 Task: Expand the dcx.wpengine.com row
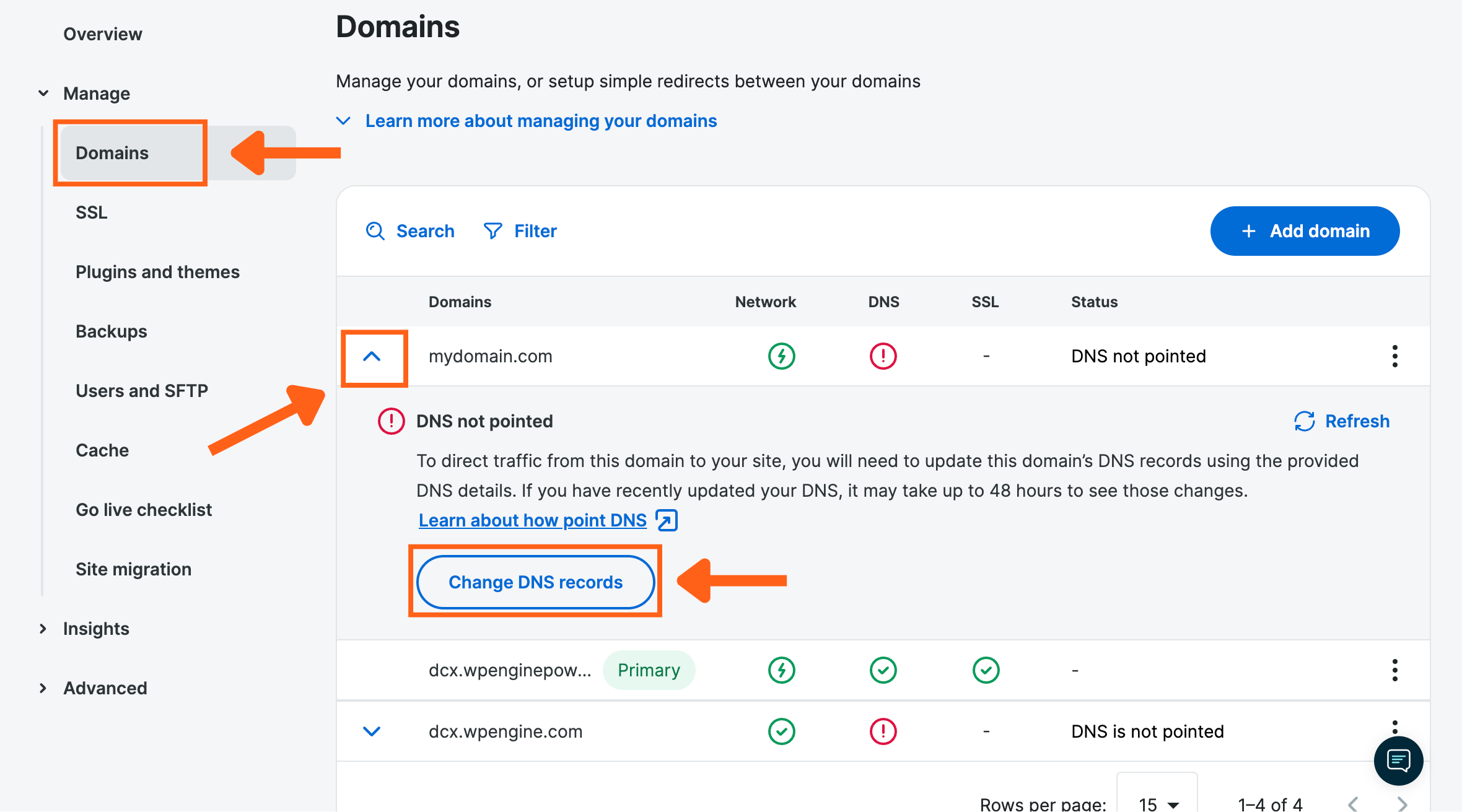372,731
